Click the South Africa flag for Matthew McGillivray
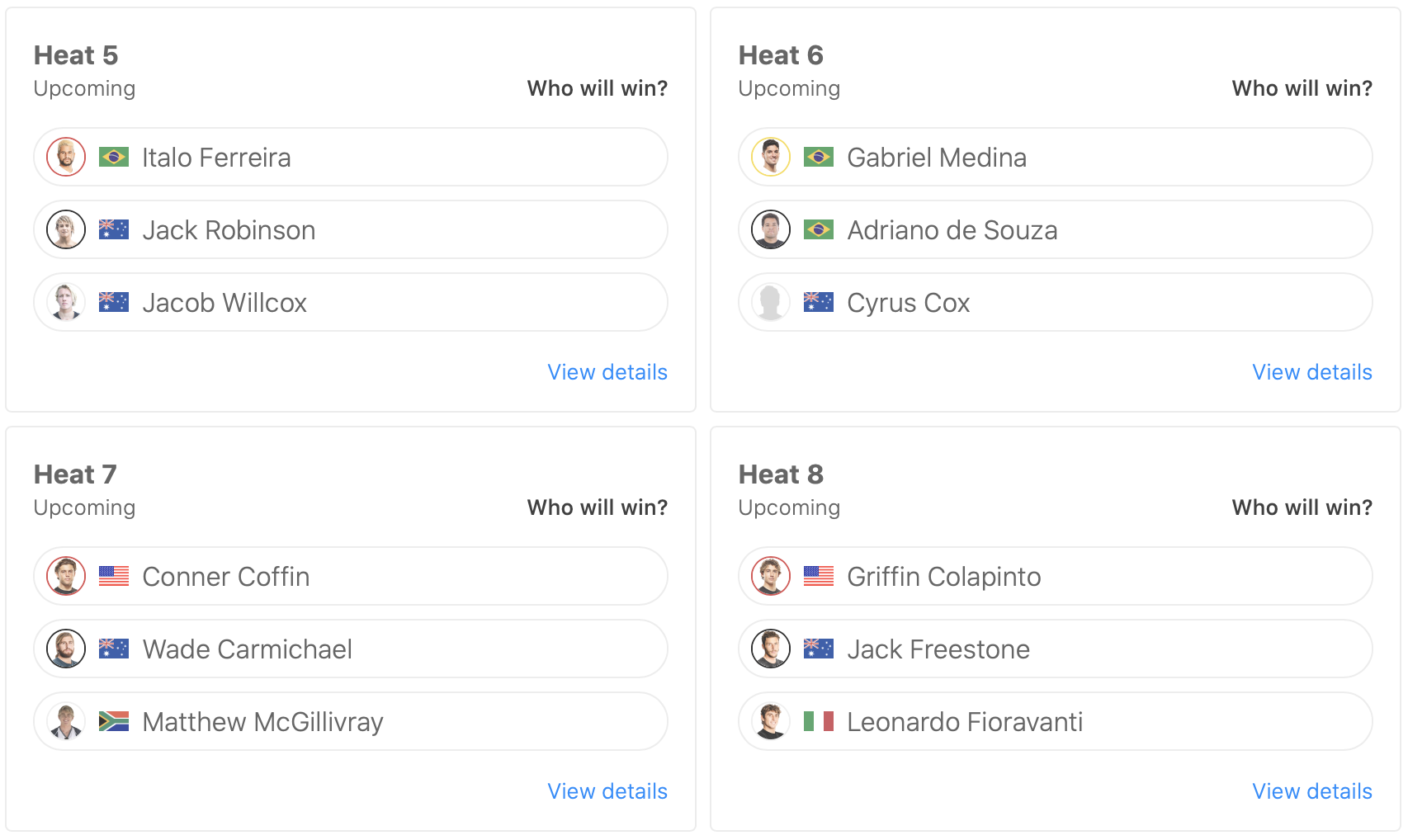Image resolution: width=1408 pixels, height=840 pixels. [x=114, y=721]
